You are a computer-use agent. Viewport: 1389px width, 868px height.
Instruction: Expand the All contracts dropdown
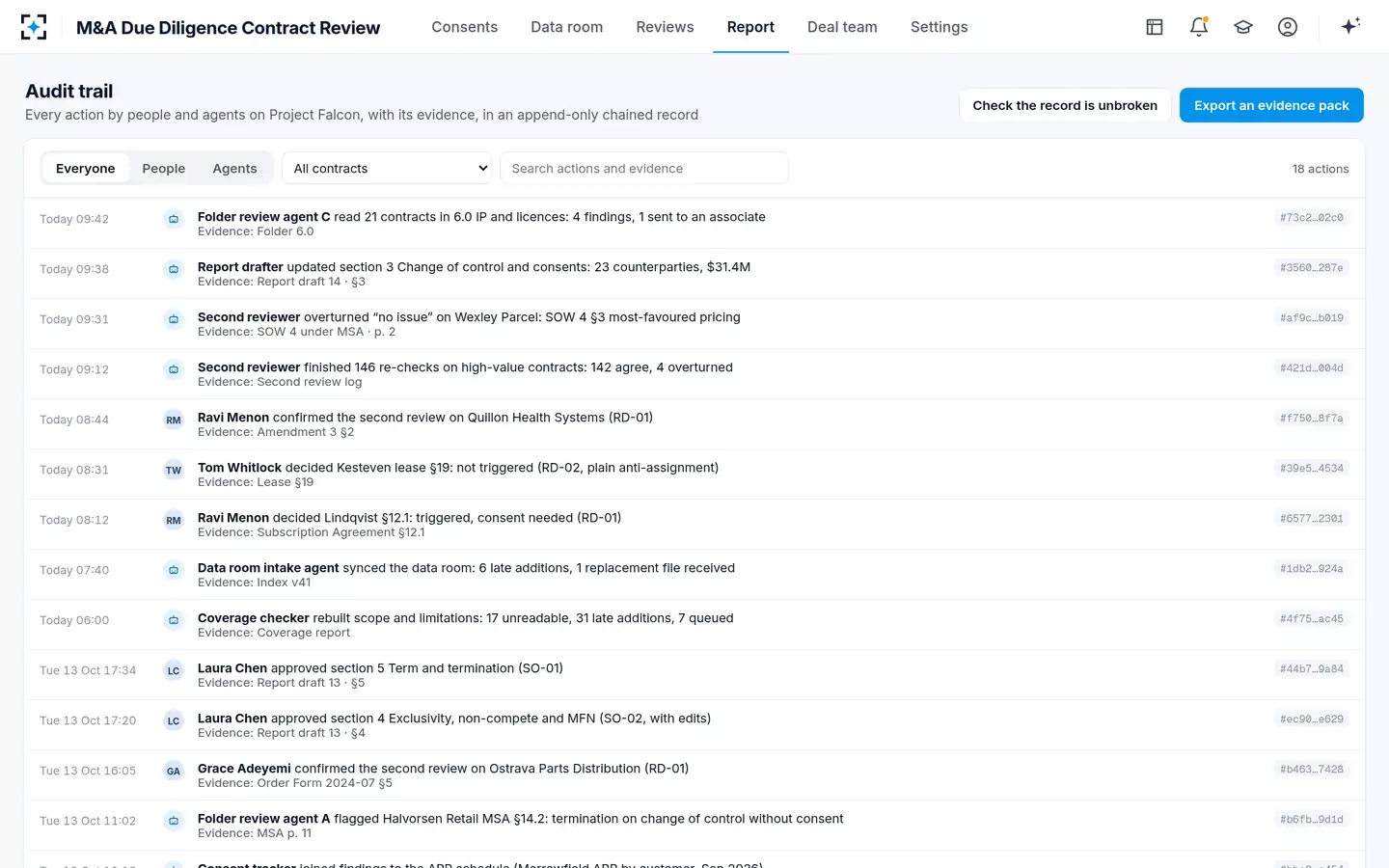point(387,168)
